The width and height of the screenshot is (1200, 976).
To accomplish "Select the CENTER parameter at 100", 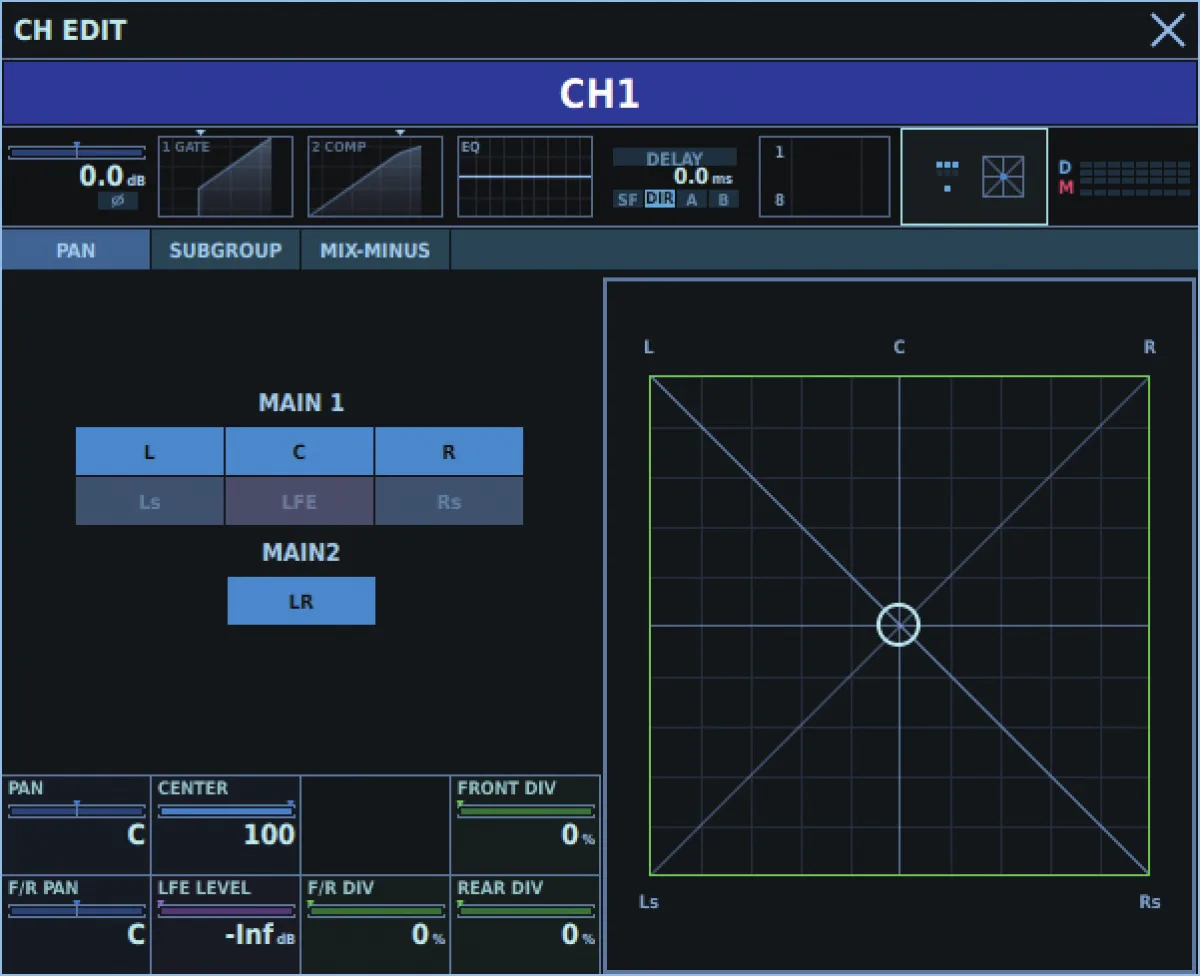I will pyautogui.click(x=226, y=824).
